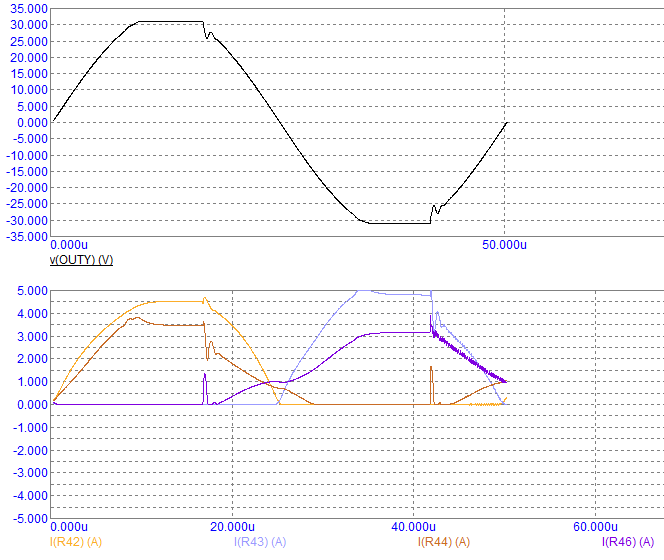Click the 0.000u origin label of upper plot
Viewport: 664px width, 560px height.
(69, 245)
